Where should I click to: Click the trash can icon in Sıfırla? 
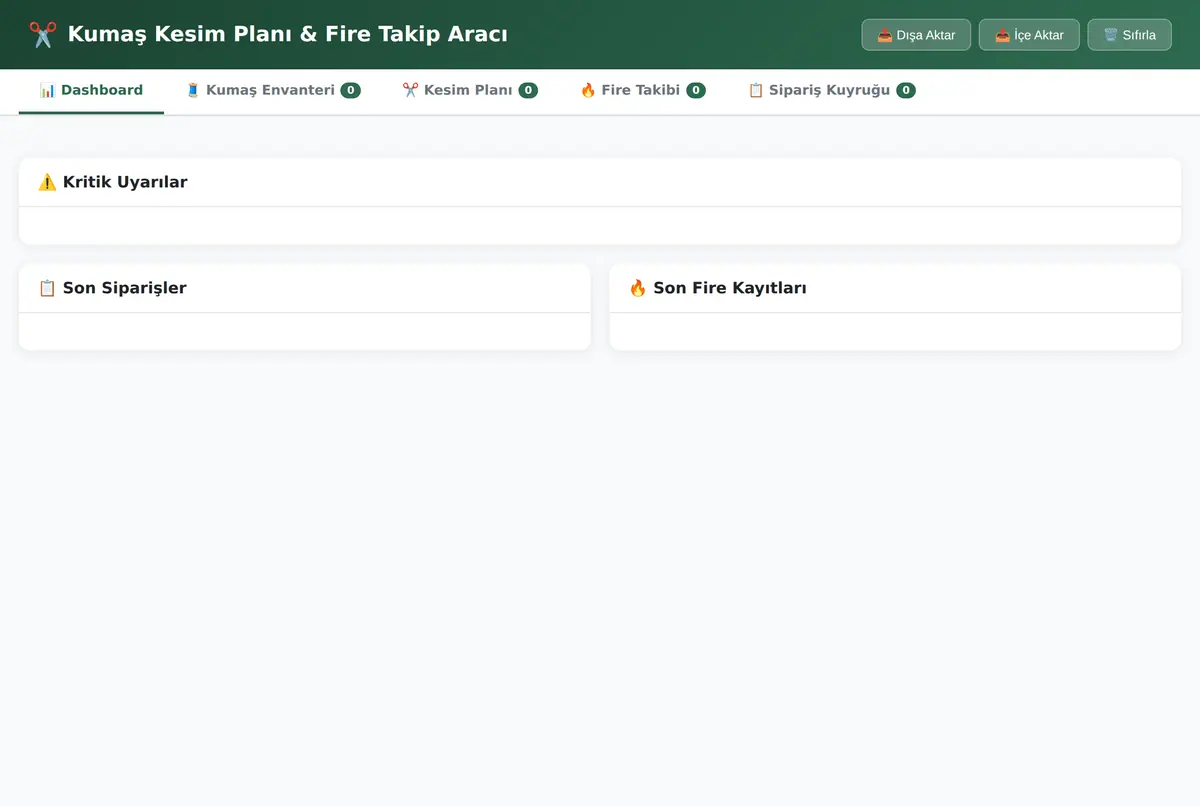1111,35
